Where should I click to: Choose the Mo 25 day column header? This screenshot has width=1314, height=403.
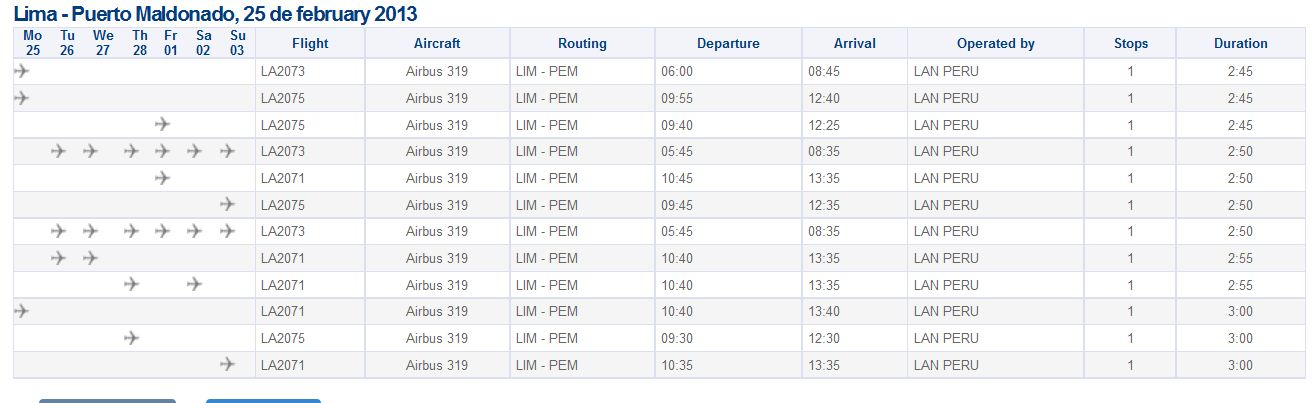point(32,43)
